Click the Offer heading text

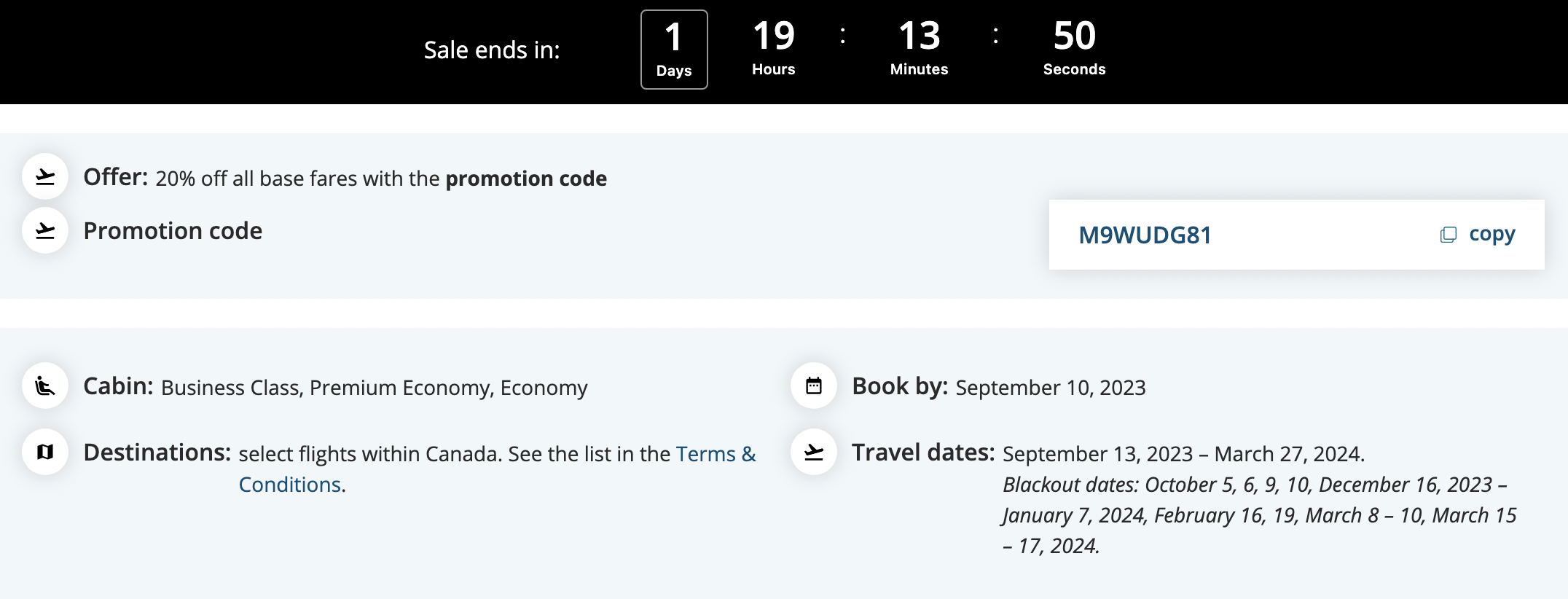click(115, 177)
